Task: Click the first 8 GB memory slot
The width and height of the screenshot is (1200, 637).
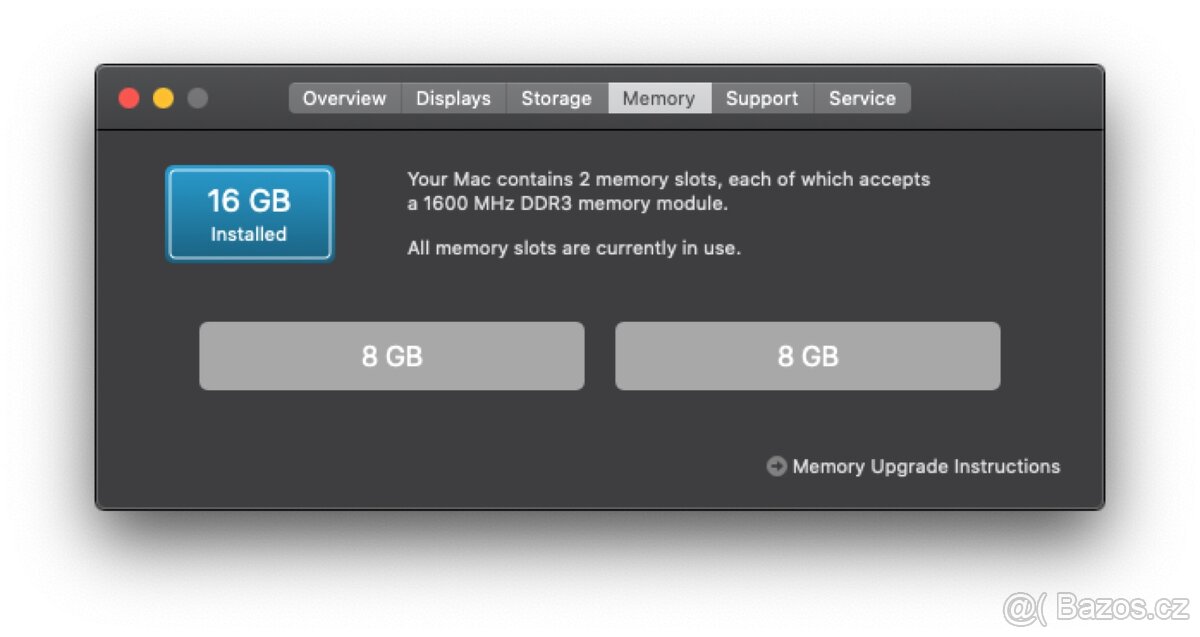Action: pos(392,355)
